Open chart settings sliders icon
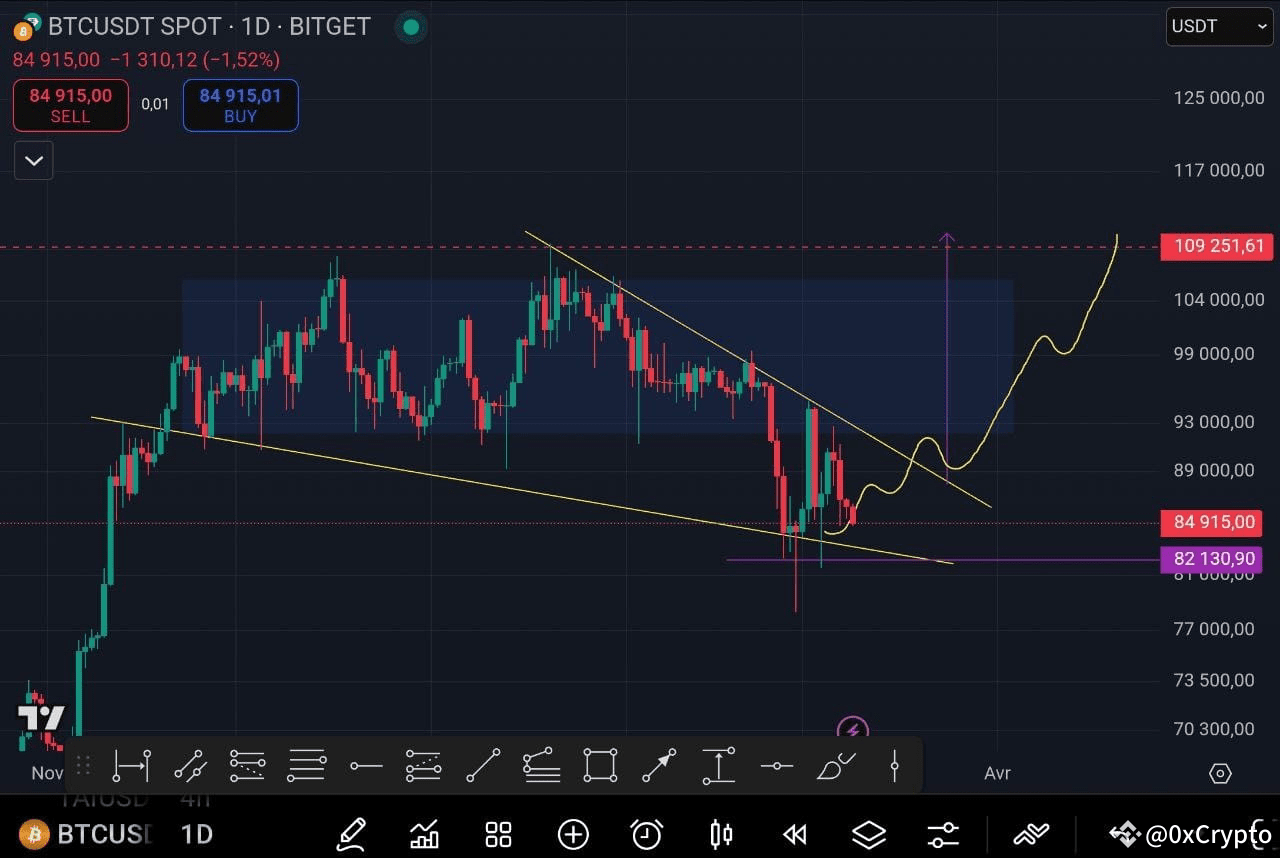The width and height of the screenshot is (1280, 858). [943, 834]
